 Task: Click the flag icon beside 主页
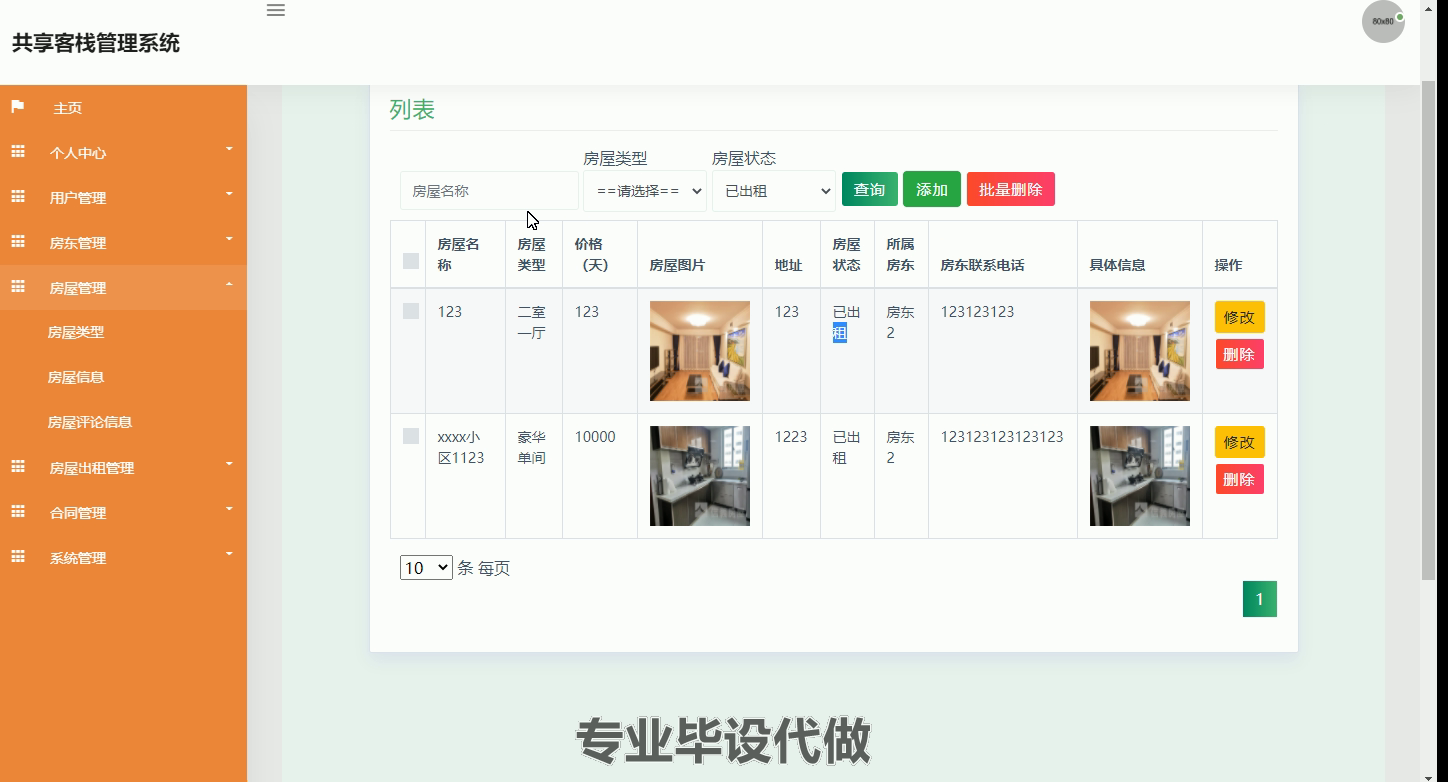point(18,107)
